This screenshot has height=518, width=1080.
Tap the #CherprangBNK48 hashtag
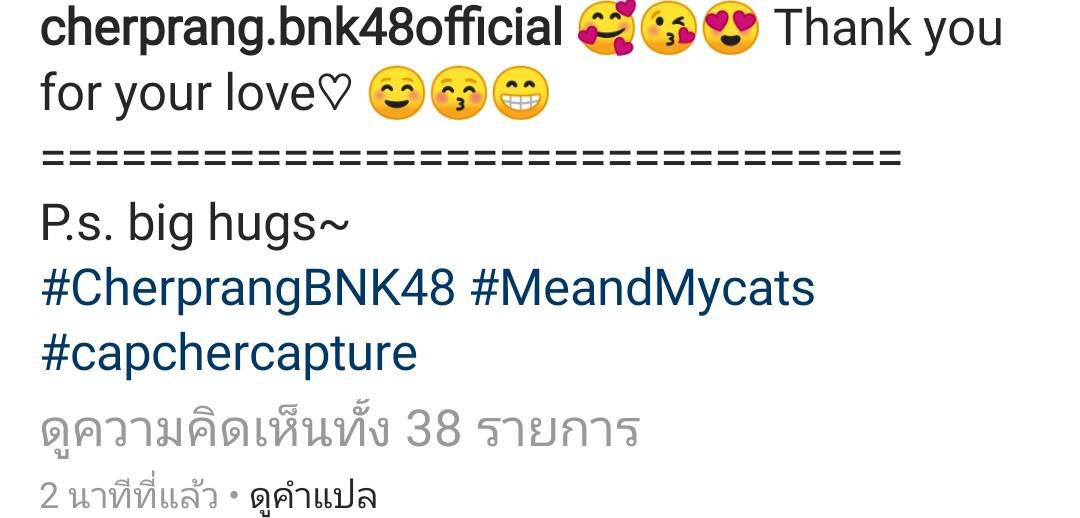(248, 289)
